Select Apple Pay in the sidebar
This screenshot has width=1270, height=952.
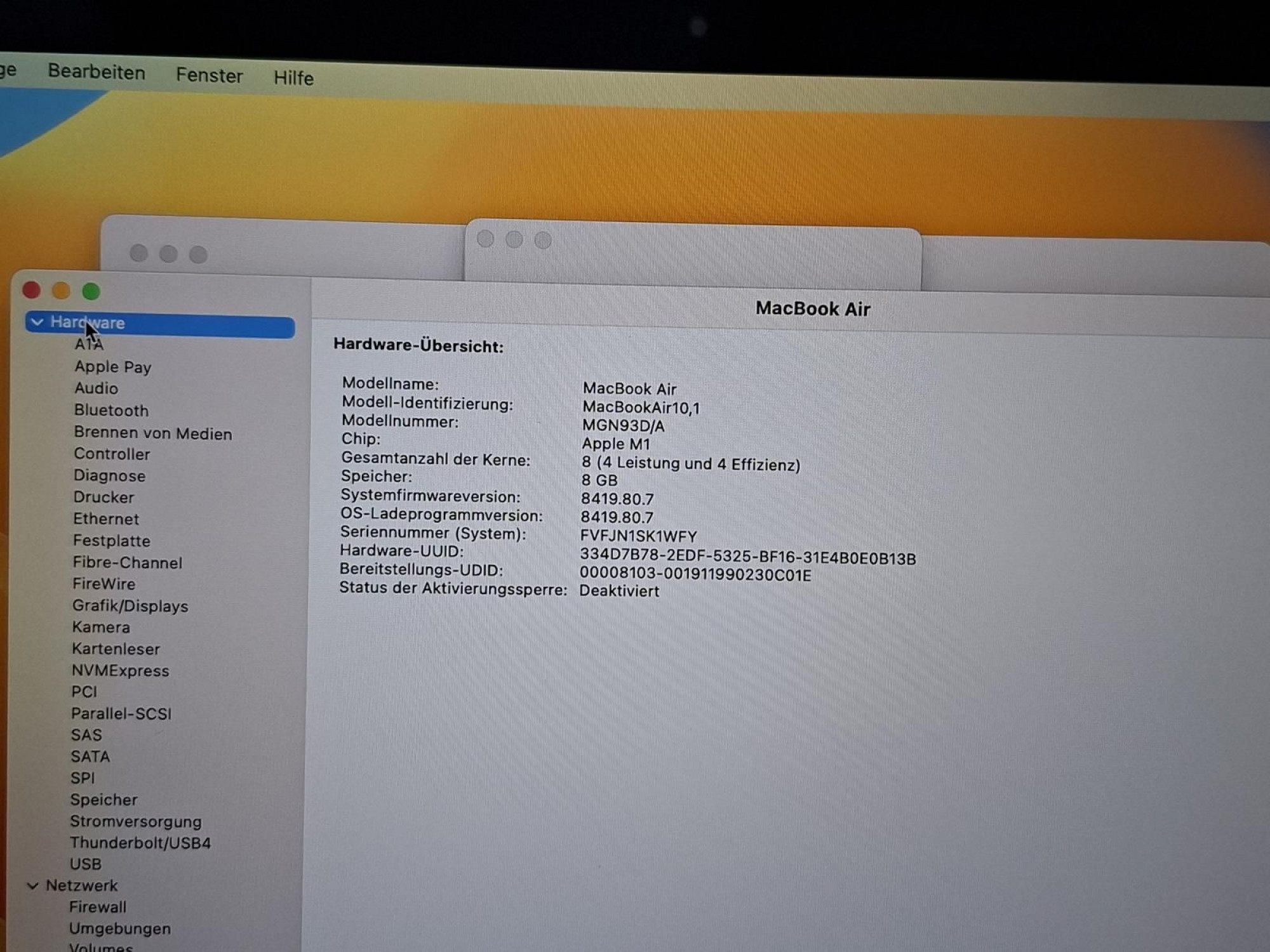tap(113, 367)
